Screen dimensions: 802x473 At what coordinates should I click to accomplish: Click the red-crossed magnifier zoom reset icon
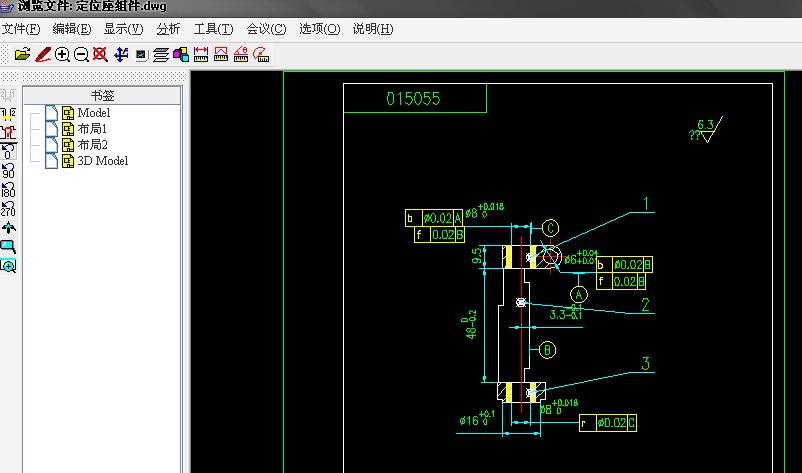click(x=100, y=54)
